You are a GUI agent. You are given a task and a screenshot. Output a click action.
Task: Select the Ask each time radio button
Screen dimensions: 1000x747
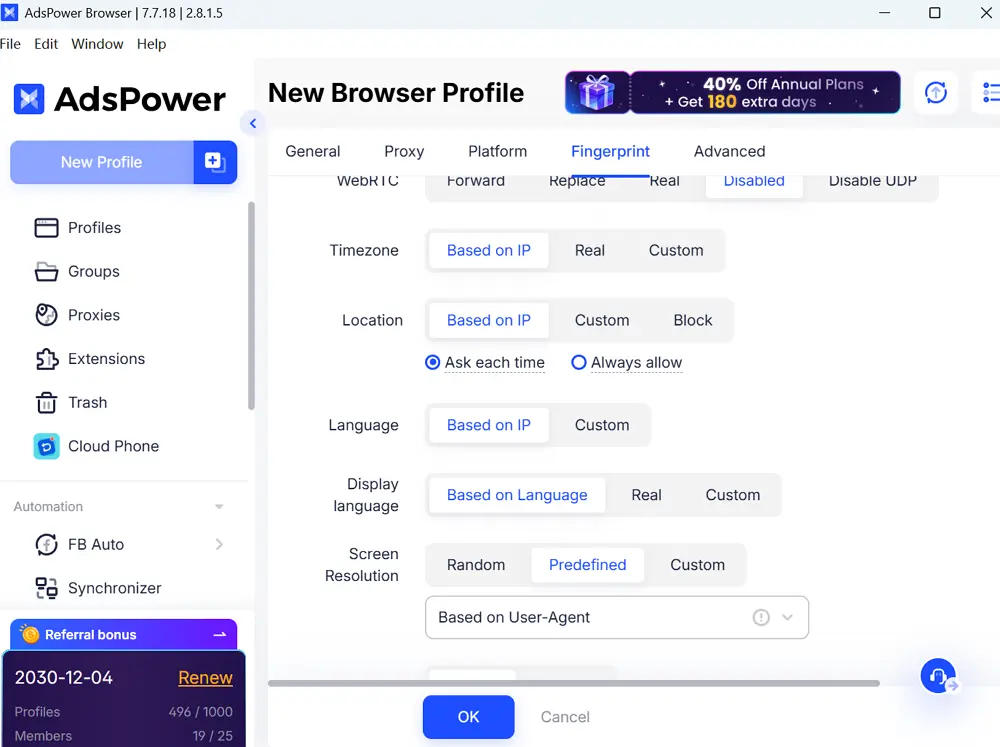[x=432, y=363]
